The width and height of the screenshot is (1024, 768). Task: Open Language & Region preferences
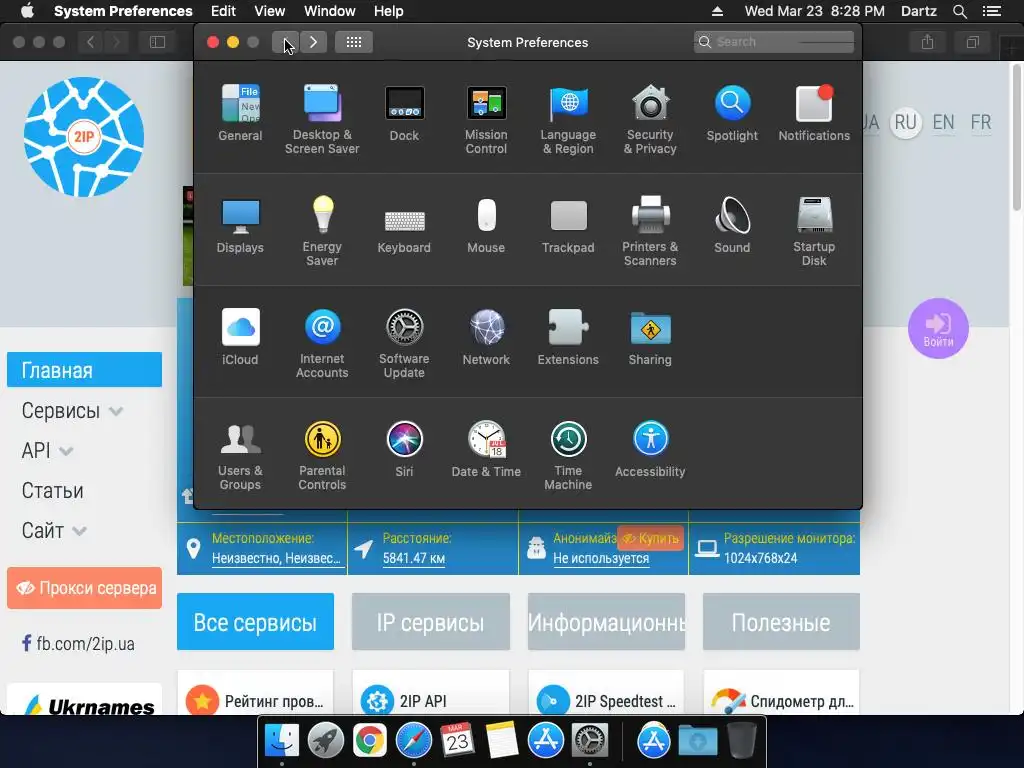tap(568, 120)
